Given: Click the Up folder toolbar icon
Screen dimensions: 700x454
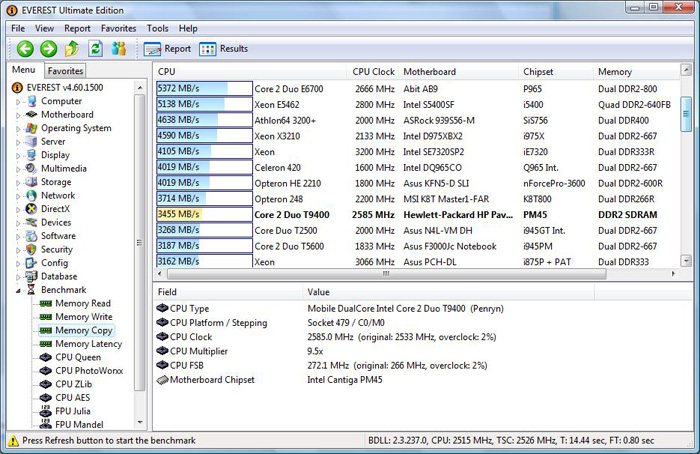Looking at the screenshot, I should (x=72, y=48).
